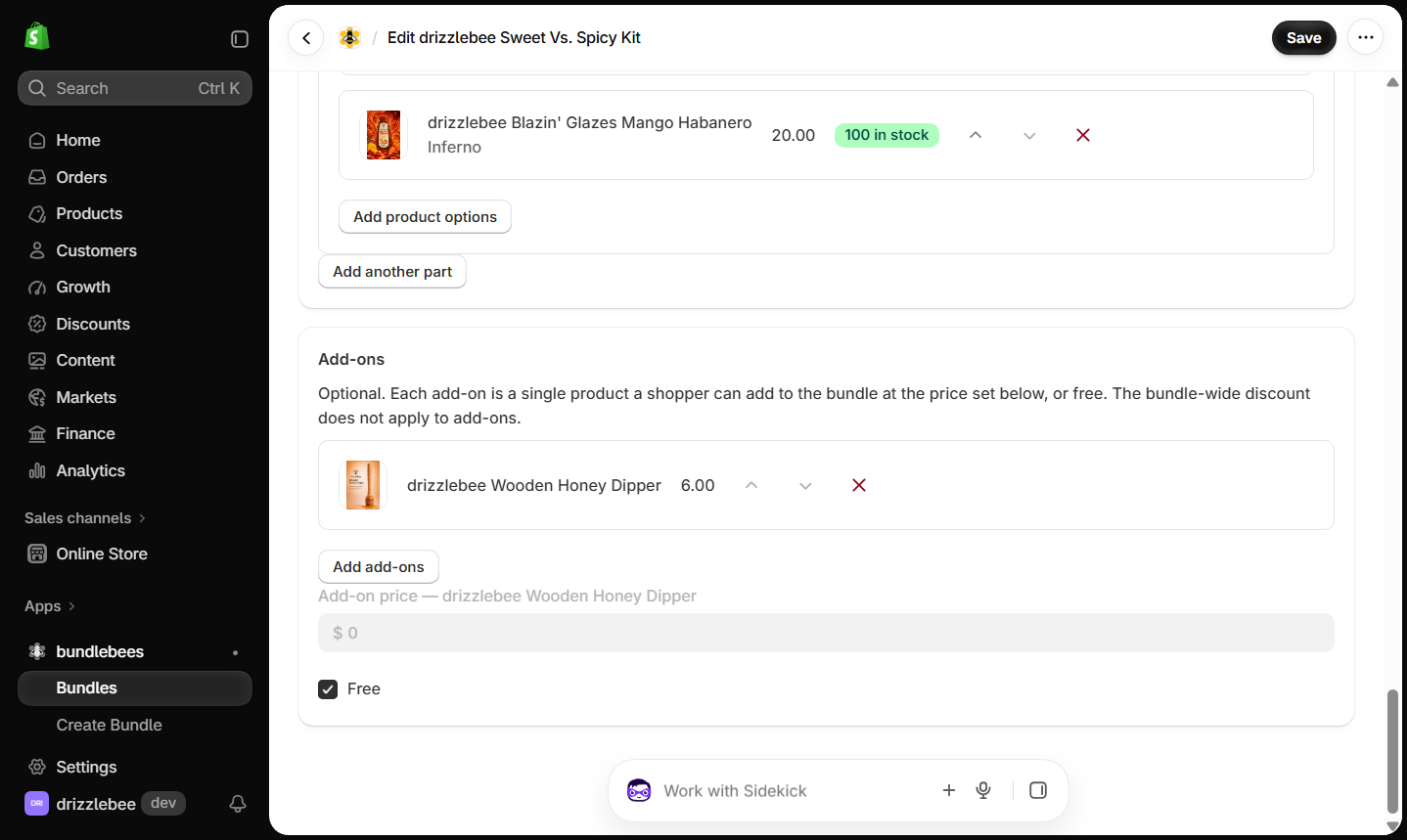The height and width of the screenshot is (840, 1407).
Task: Open the three-dots more actions menu
Action: click(1365, 38)
